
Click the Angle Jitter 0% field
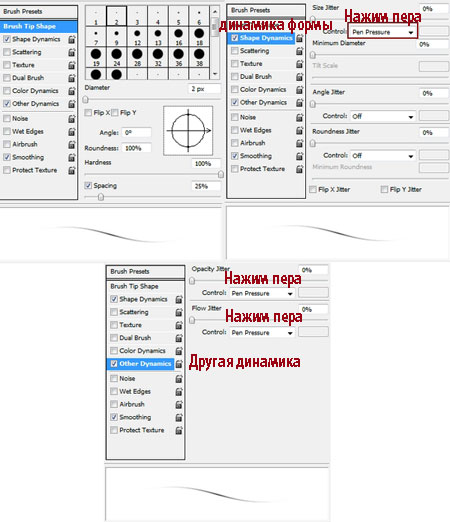click(x=434, y=93)
